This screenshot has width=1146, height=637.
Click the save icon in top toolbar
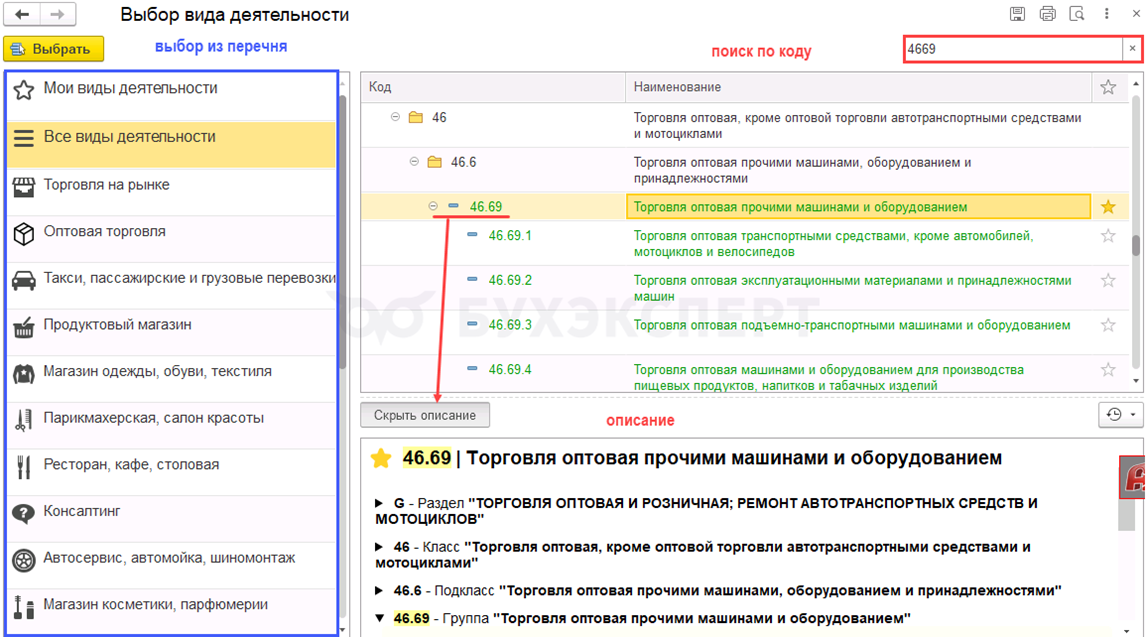pos(1017,14)
